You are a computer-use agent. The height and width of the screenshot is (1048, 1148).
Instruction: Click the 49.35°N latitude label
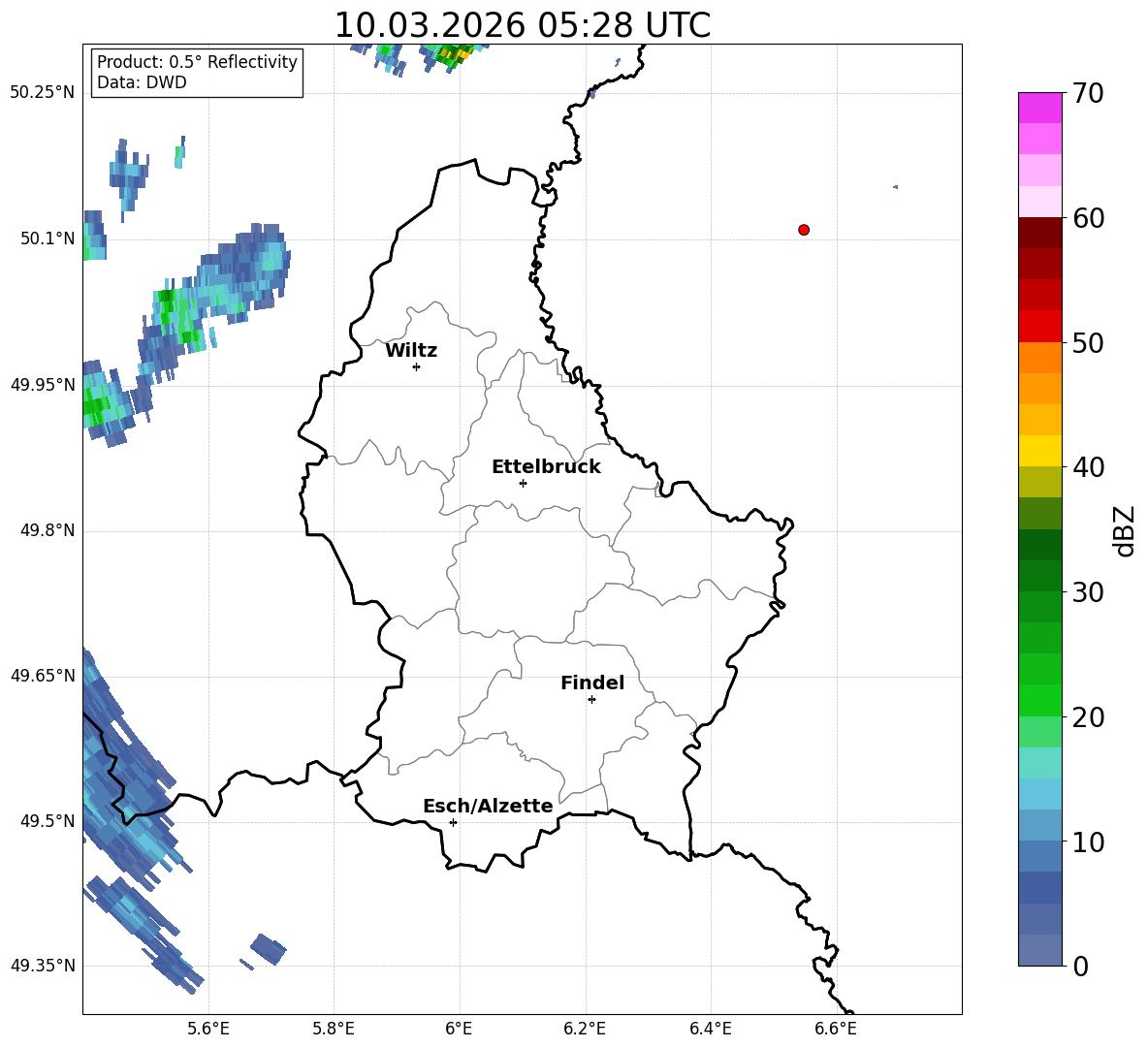[43, 966]
